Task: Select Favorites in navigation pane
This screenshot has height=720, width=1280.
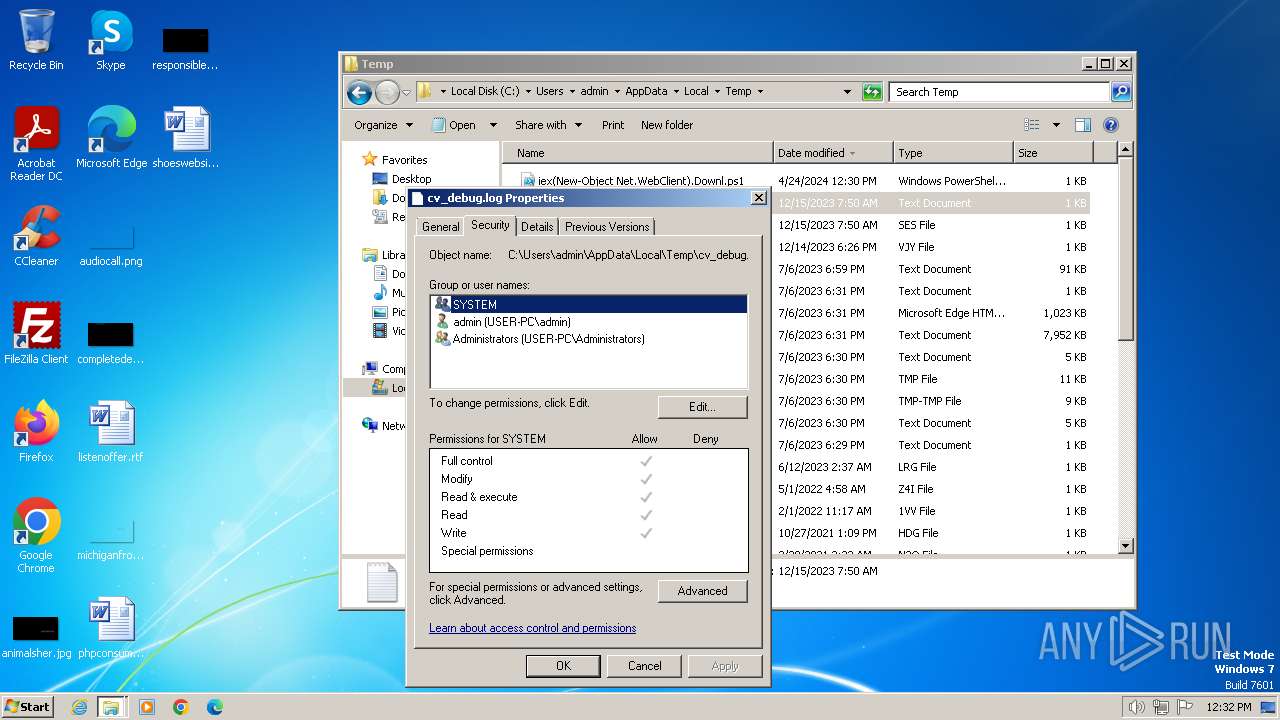Action: click(404, 160)
